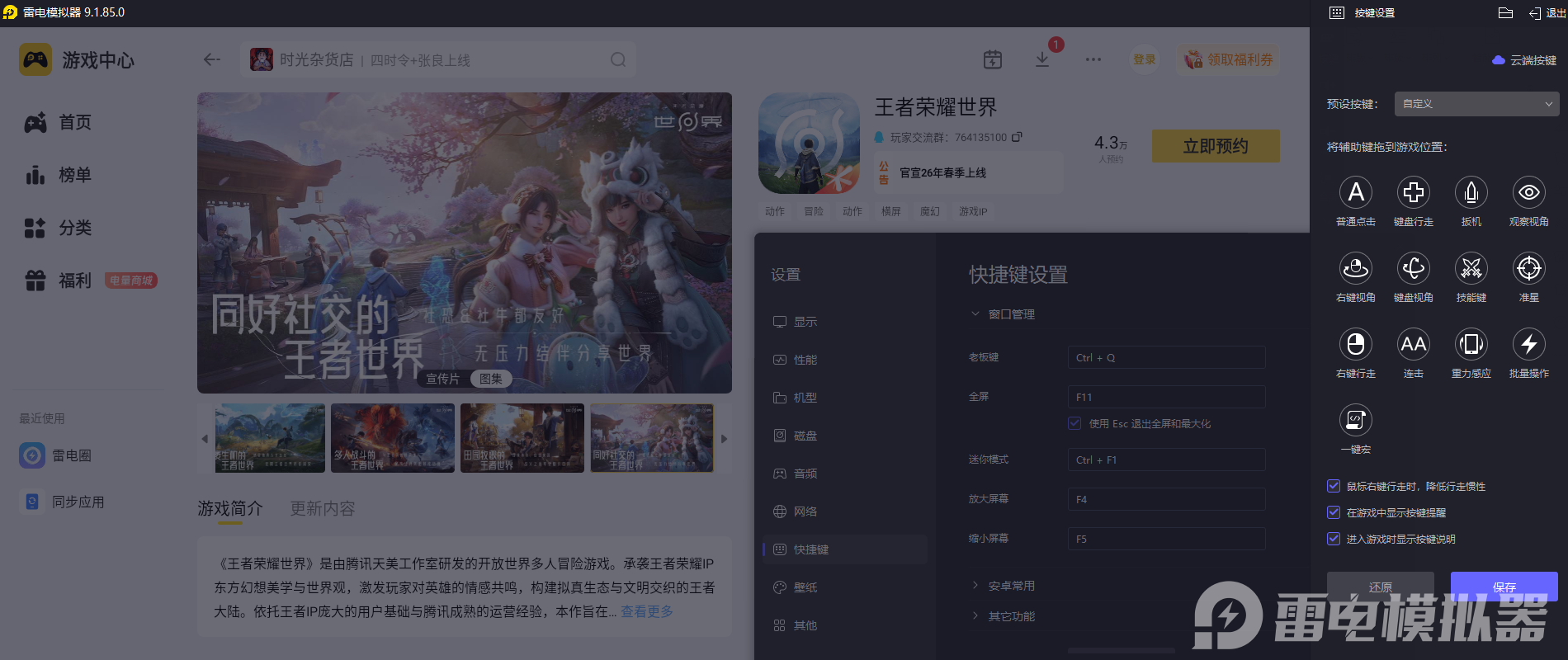Select the 键盘视角 keyboard view icon
Viewport: 1568px width, 660px height.
(1413, 268)
